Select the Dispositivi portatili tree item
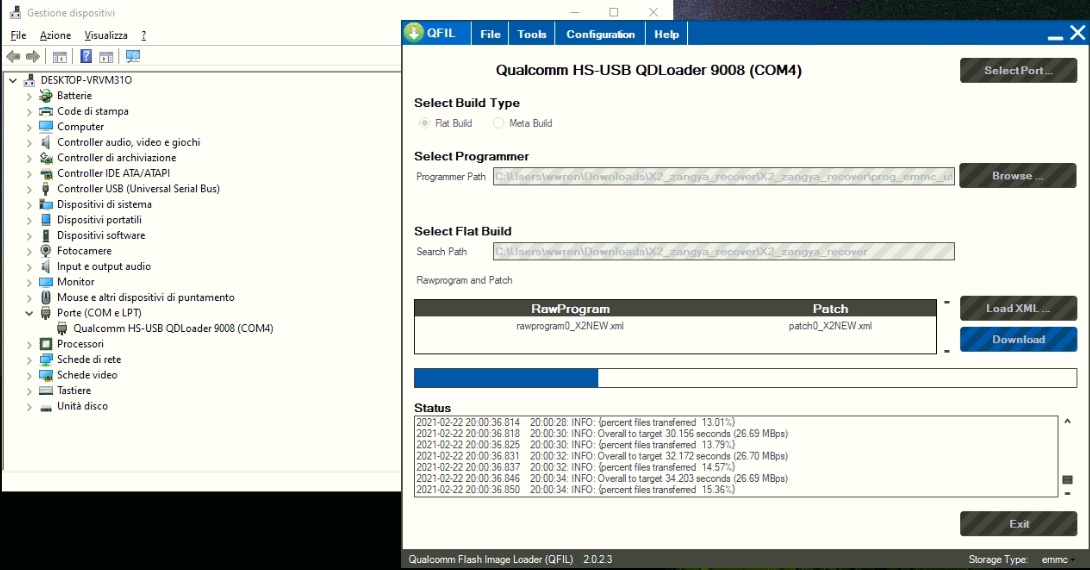The height and width of the screenshot is (570, 1090). pyautogui.click(x=99, y=220)
